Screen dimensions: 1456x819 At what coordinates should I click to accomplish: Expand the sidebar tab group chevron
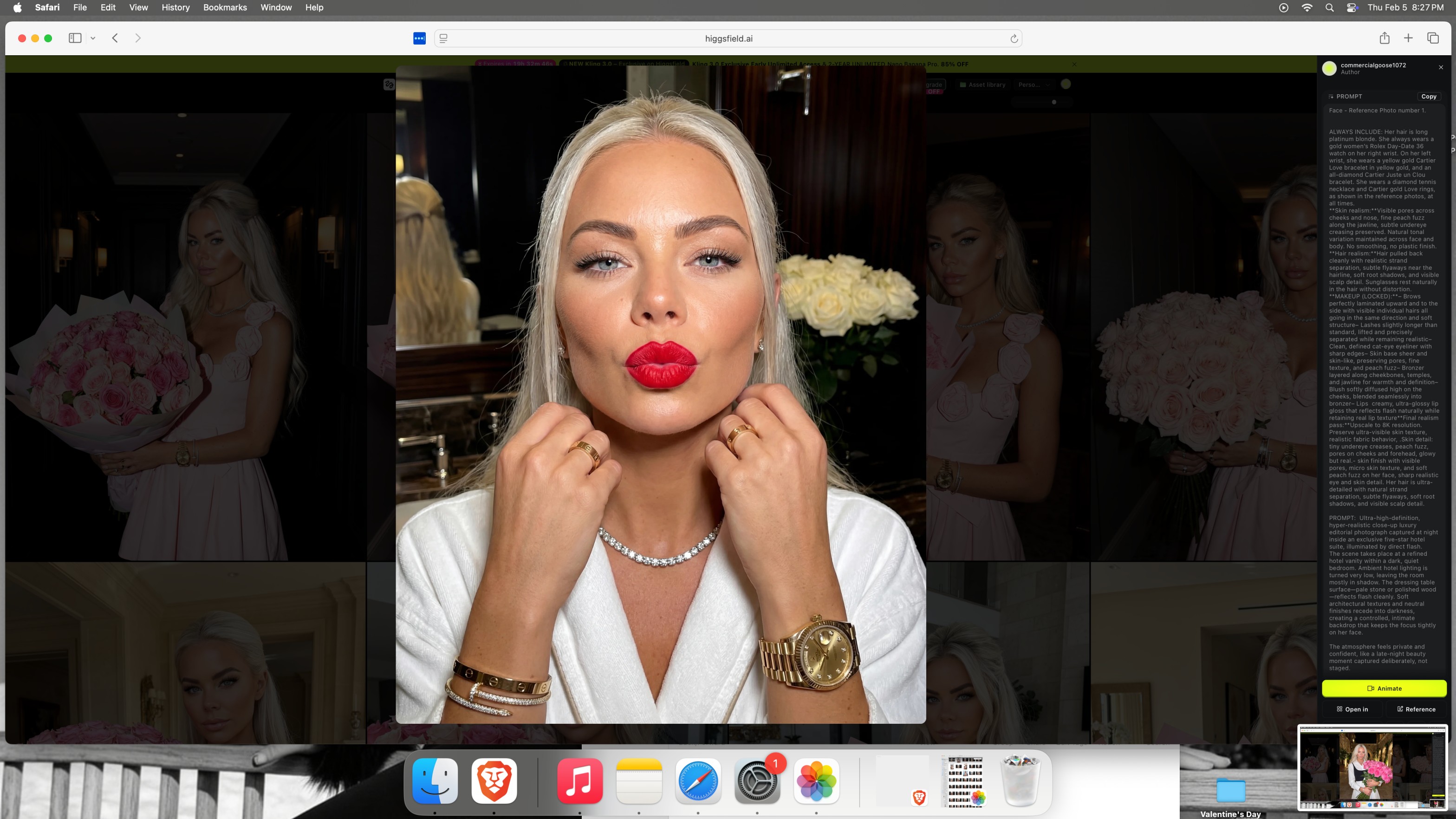[x=93, y=39]
